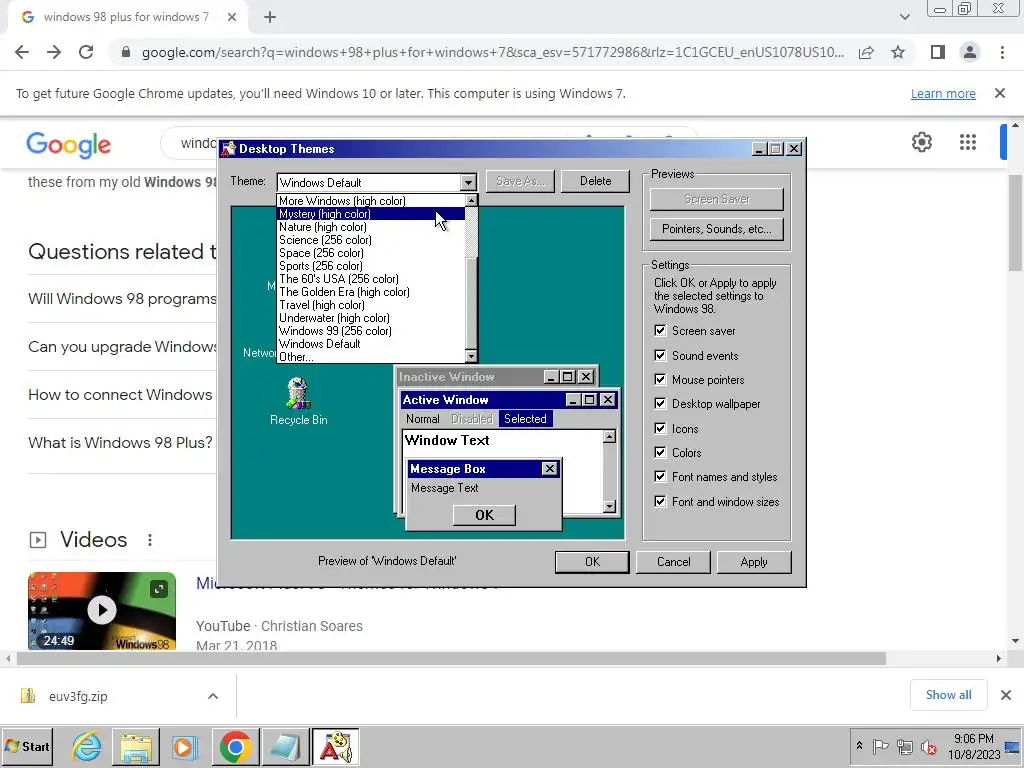Open a new Chrome tab
Viewport: 1024px width, 768px height.
tap(270, 18)
